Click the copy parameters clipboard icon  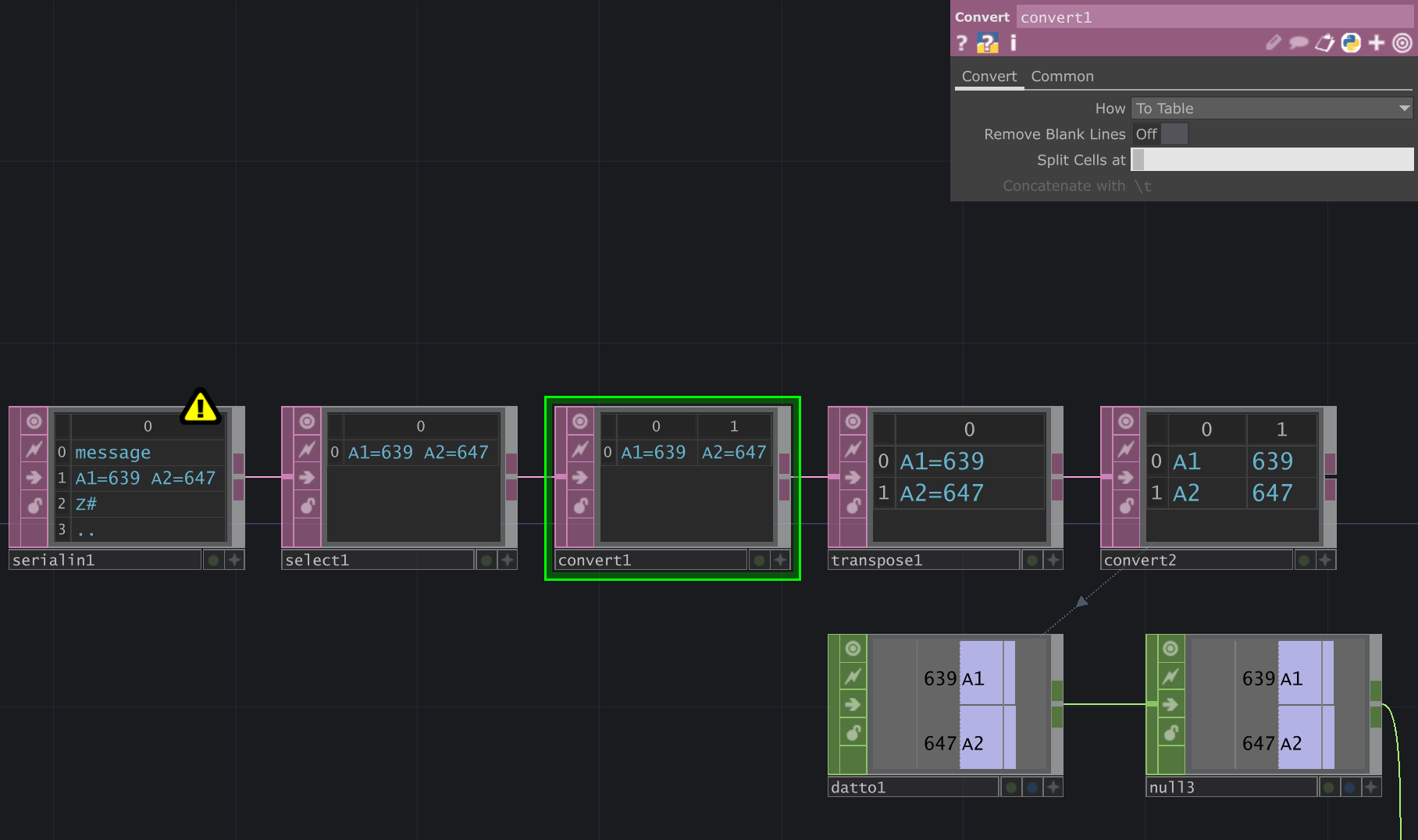click(1324, 43)
